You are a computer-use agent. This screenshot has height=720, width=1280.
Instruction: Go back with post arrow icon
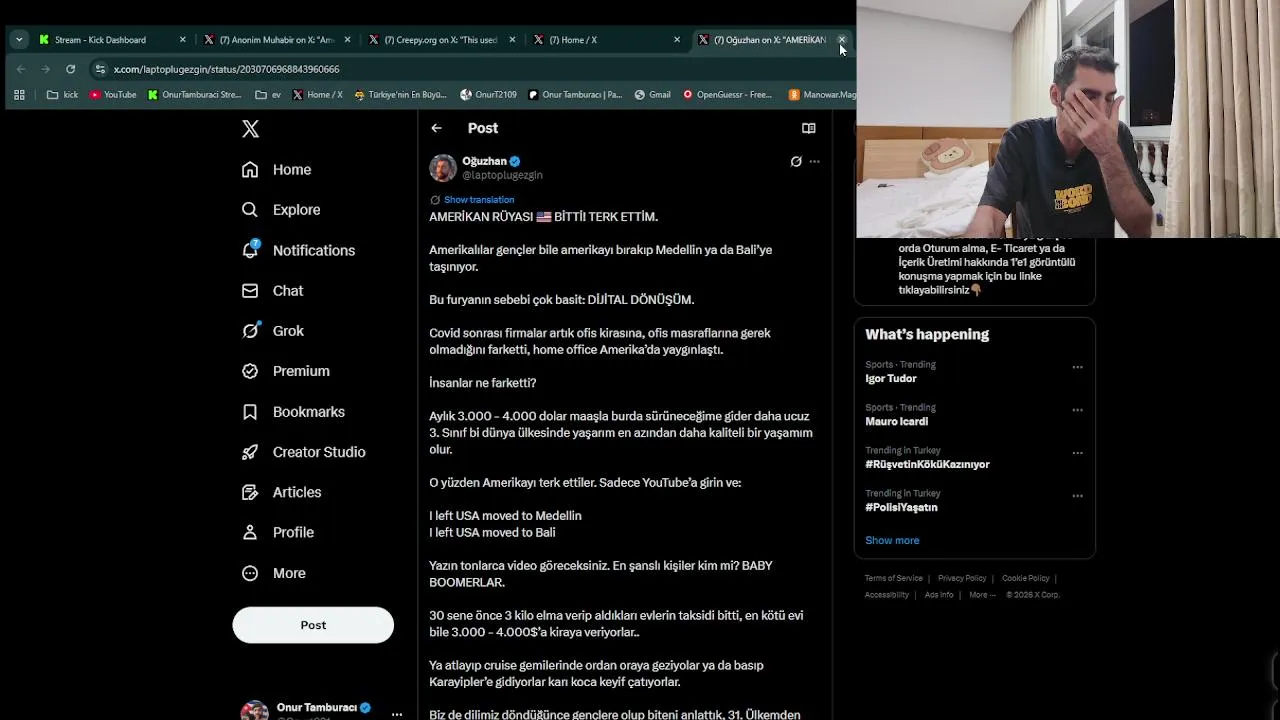(436, 128)
